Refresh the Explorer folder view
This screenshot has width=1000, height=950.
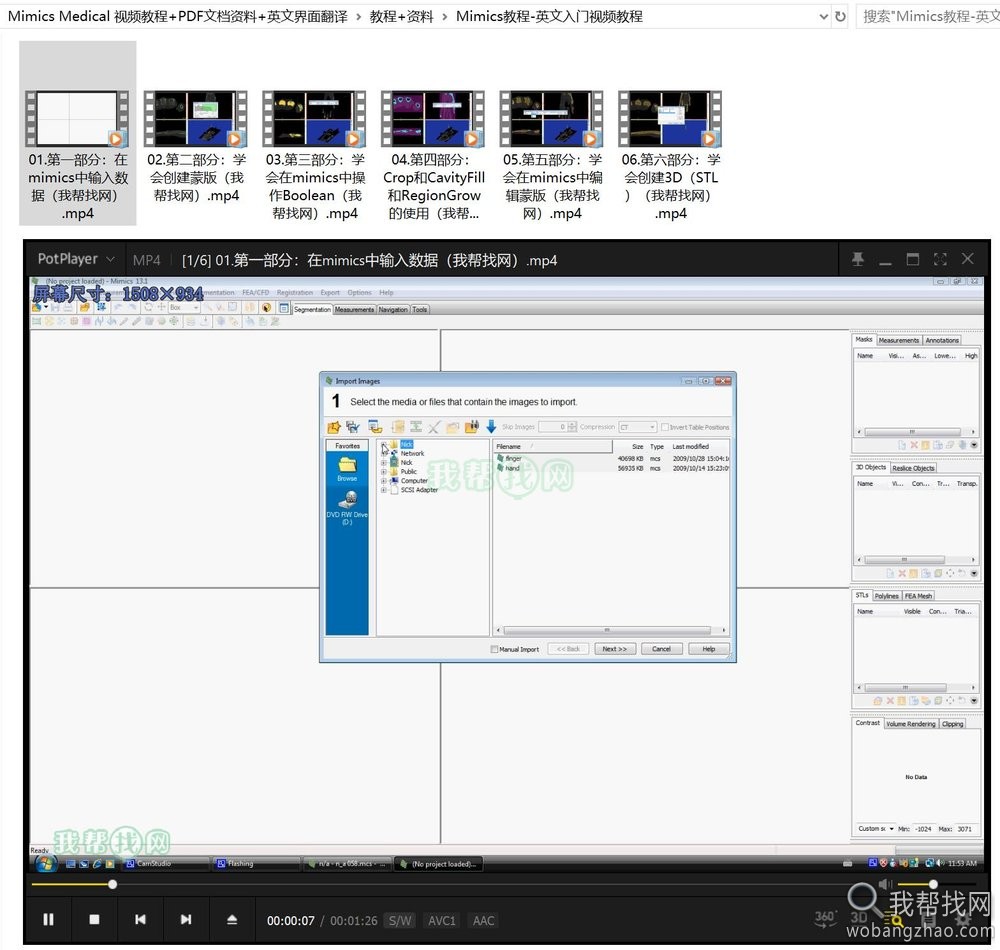click(x=841, y=17)
